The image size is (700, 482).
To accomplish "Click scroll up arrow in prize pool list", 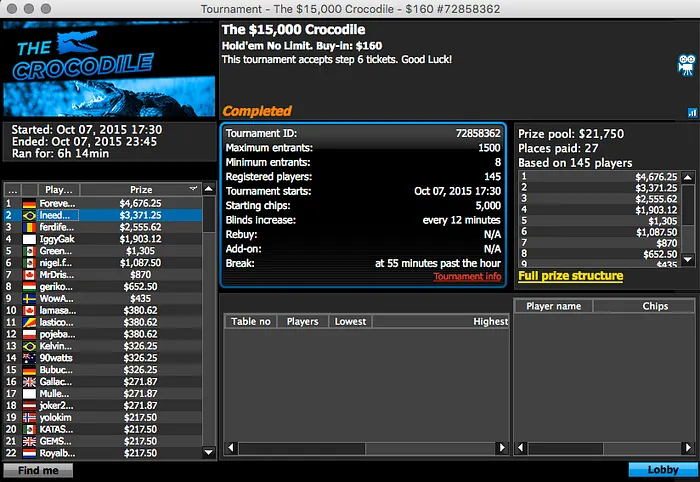I will 689,176.
